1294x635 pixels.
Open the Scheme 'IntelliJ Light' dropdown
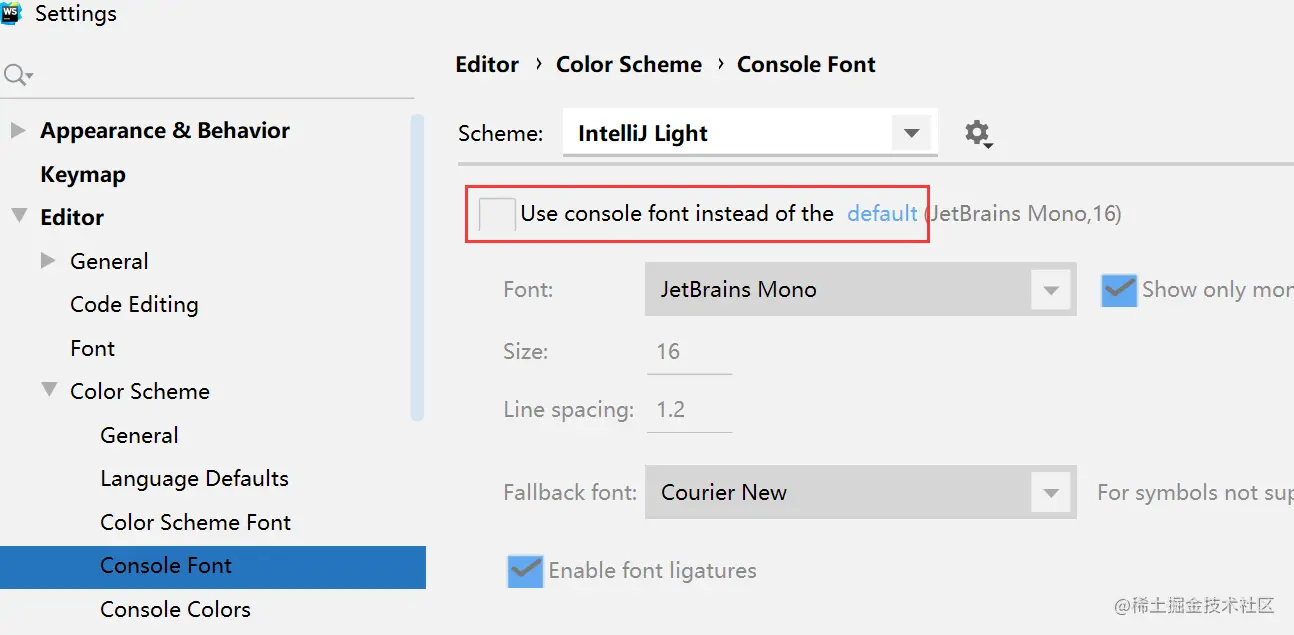point(910,133)
